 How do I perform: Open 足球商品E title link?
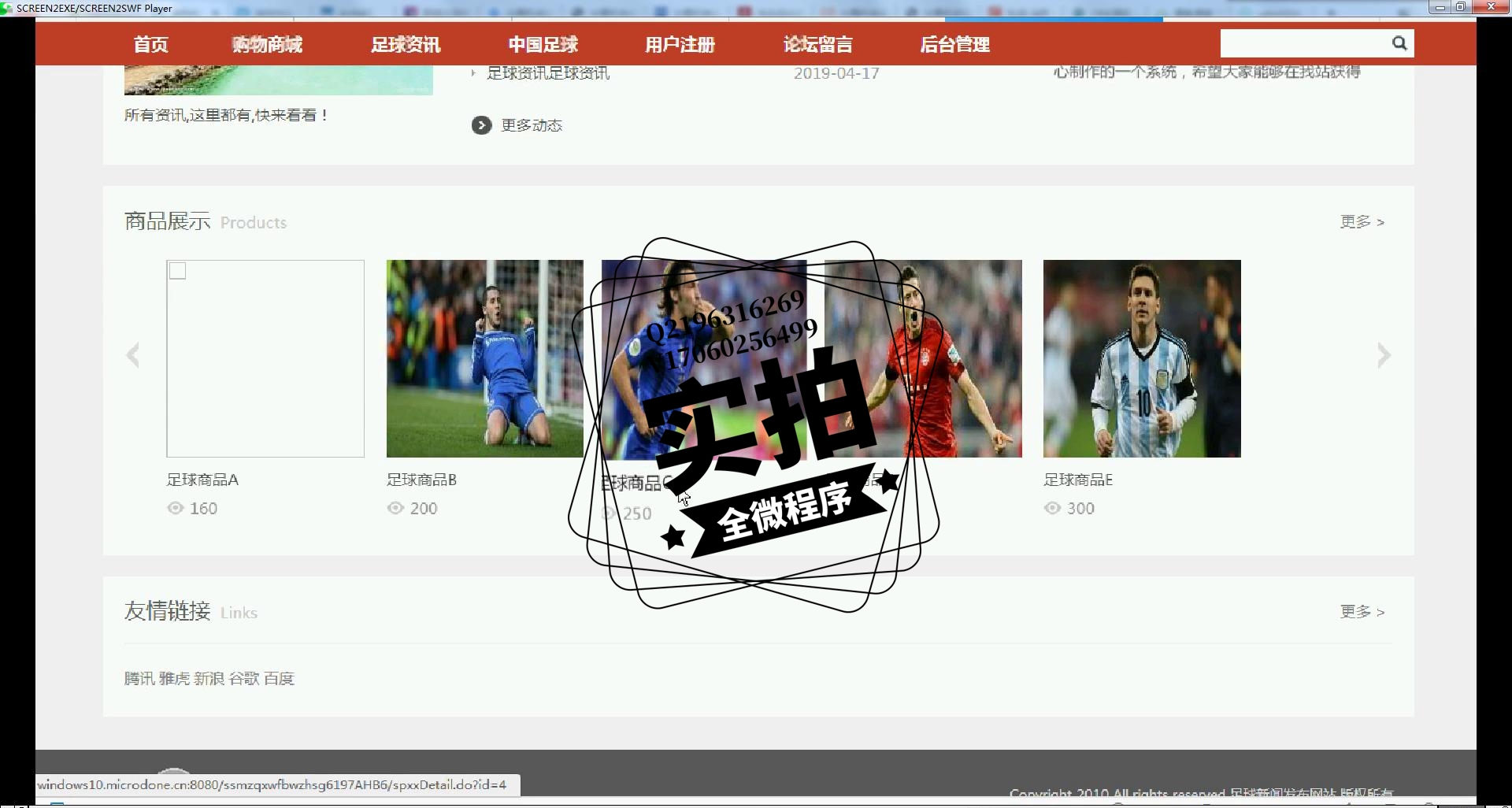tap(1078, 480)
